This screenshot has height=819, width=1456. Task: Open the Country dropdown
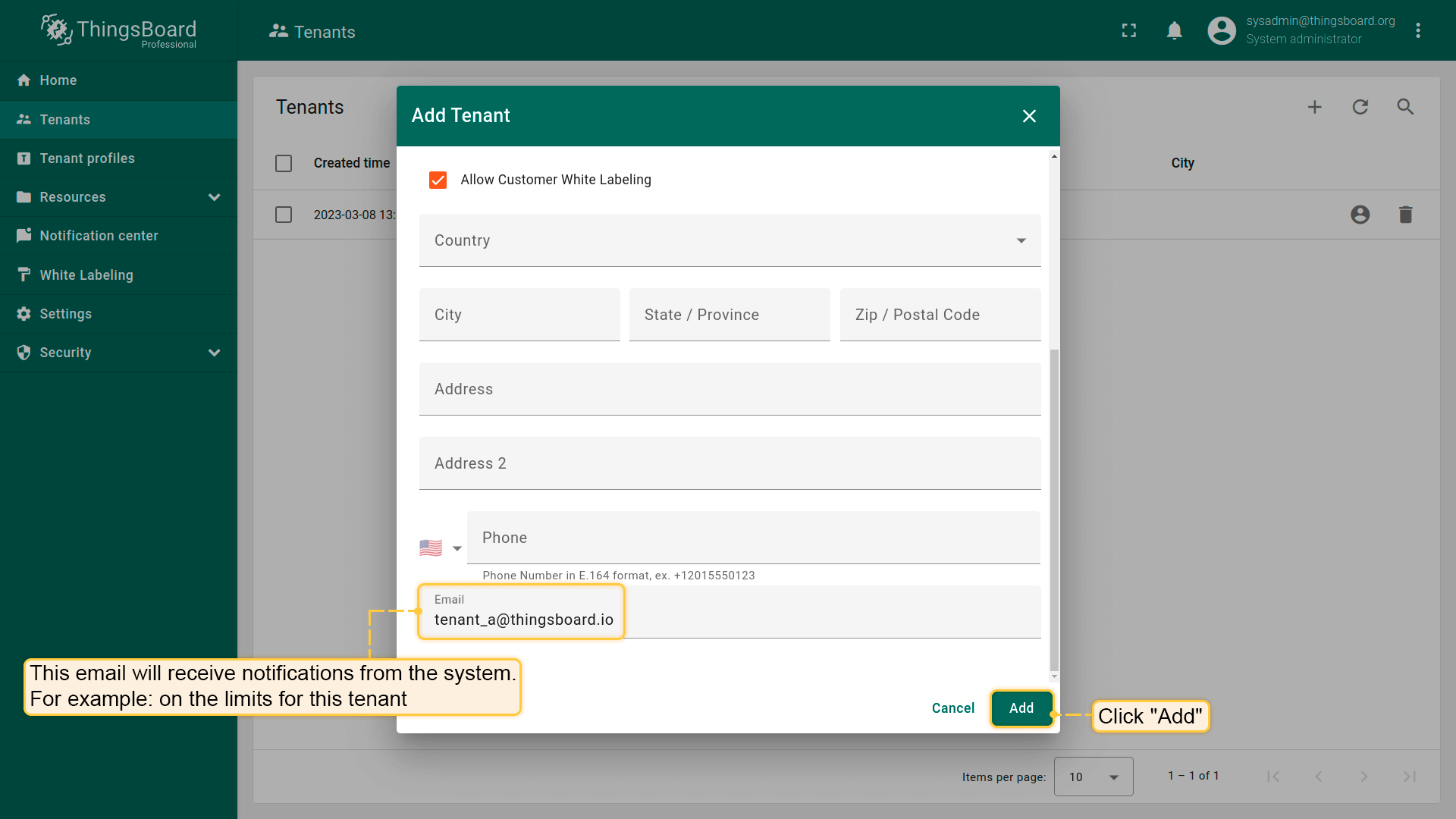point(729,240)
